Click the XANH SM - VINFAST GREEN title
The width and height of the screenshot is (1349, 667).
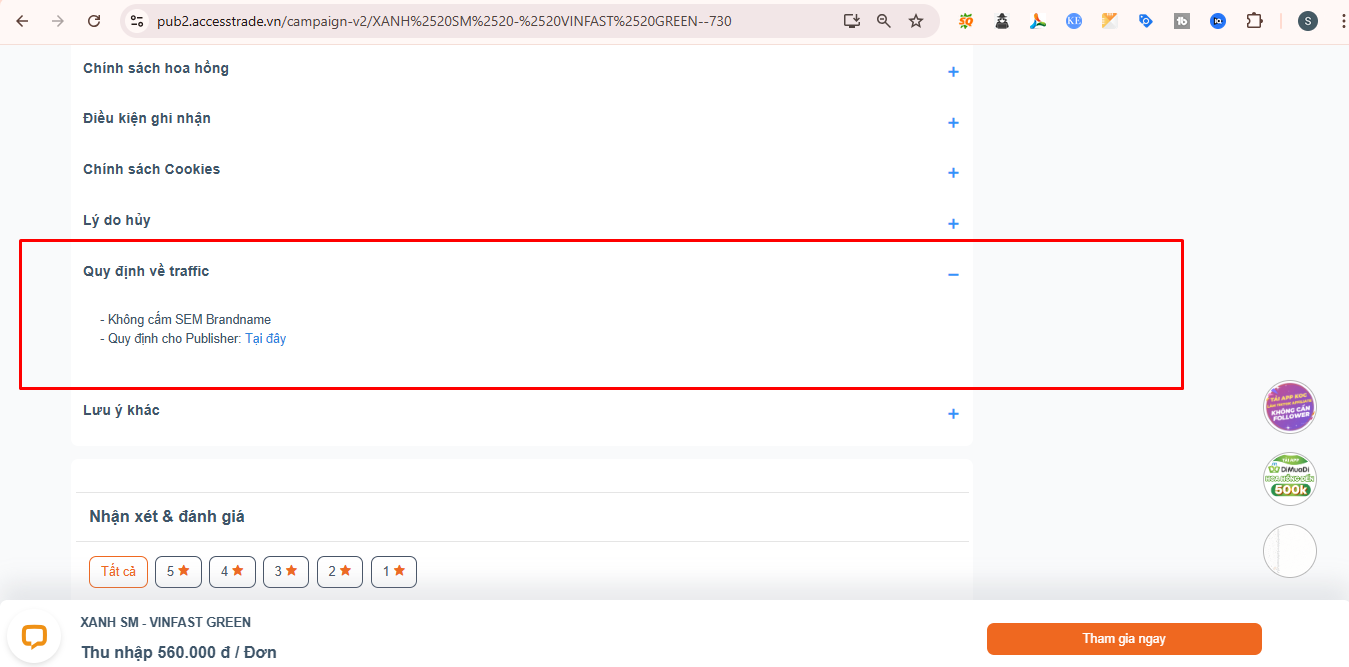coord(166,623)
